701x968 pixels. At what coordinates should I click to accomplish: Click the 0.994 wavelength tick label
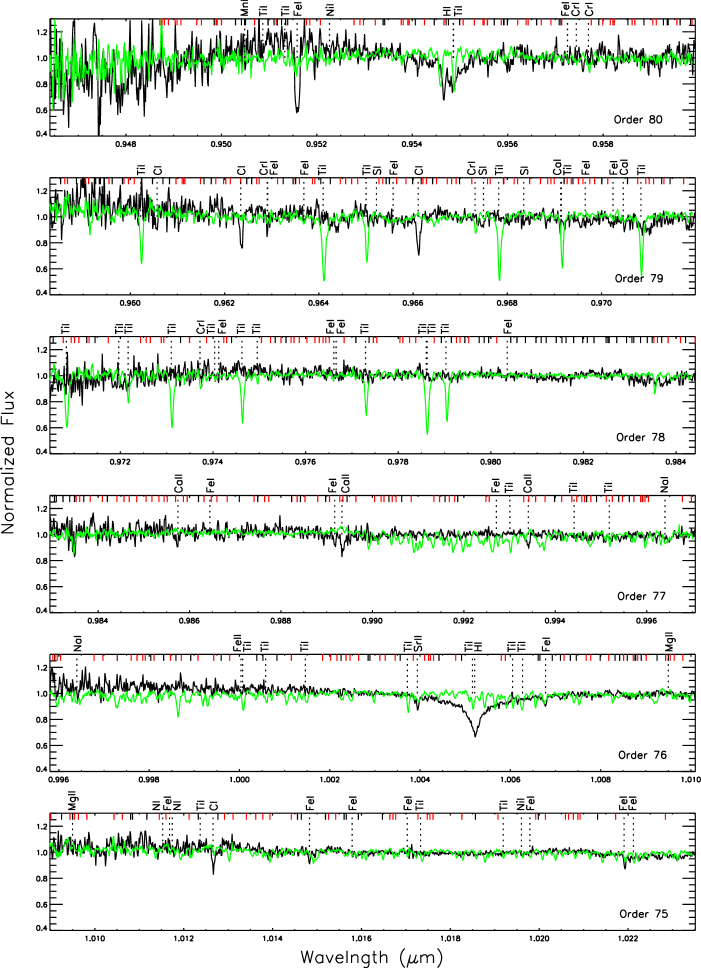click(555, 621)
